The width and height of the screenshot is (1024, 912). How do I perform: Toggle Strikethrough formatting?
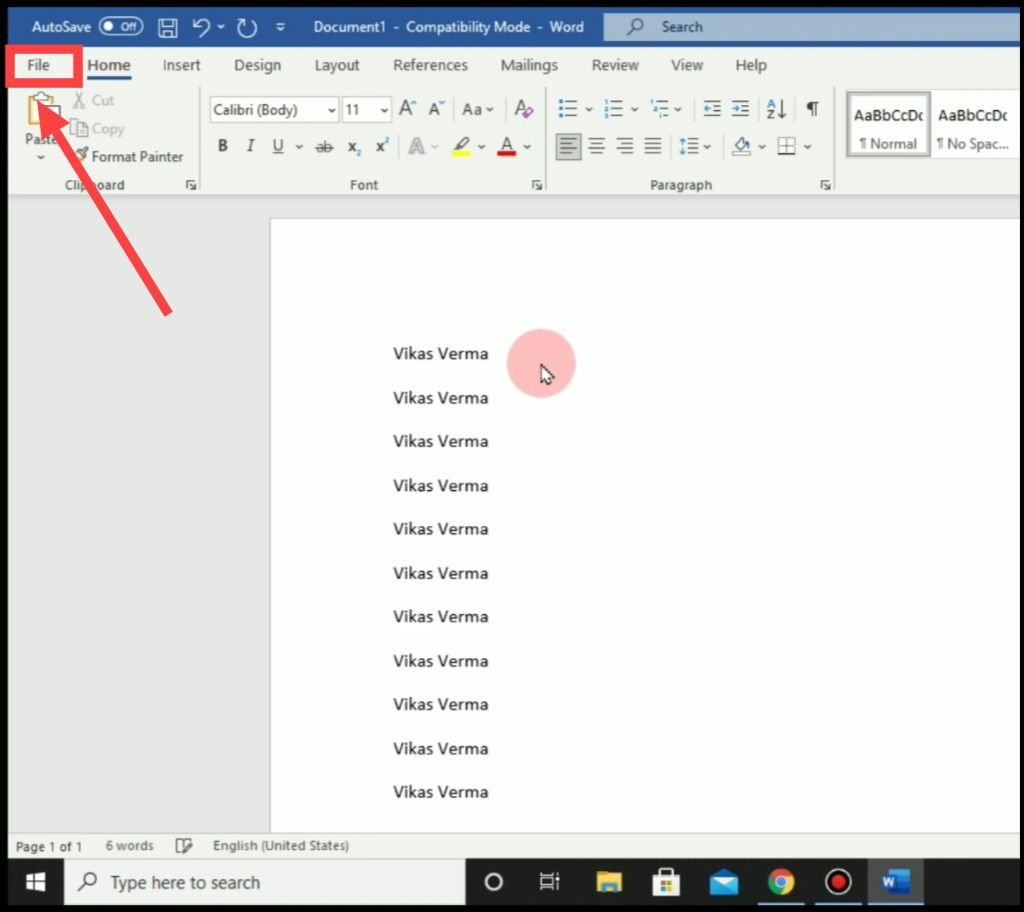[324, 146]
